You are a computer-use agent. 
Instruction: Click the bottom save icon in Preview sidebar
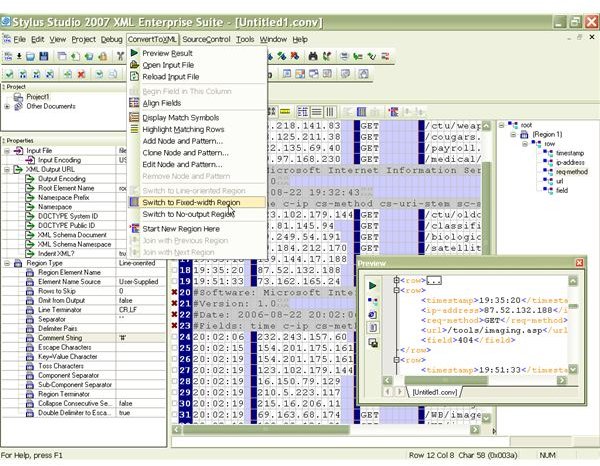[373, 343]
